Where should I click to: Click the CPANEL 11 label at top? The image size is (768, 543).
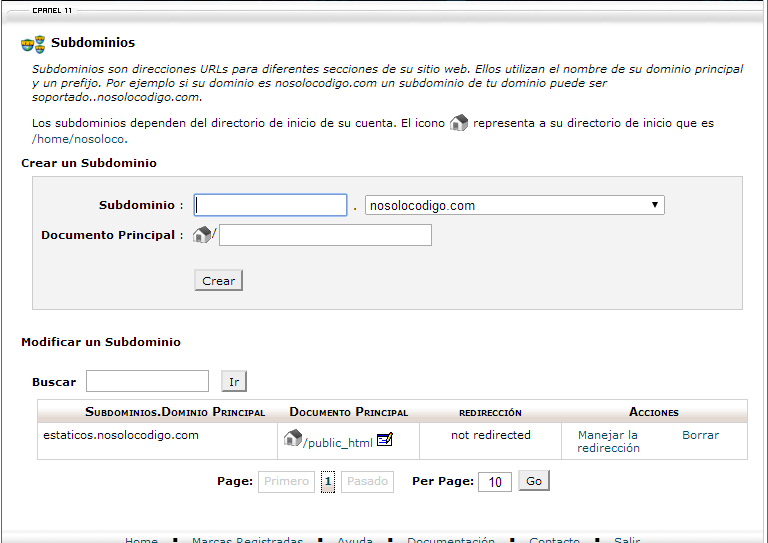point(52,10)
